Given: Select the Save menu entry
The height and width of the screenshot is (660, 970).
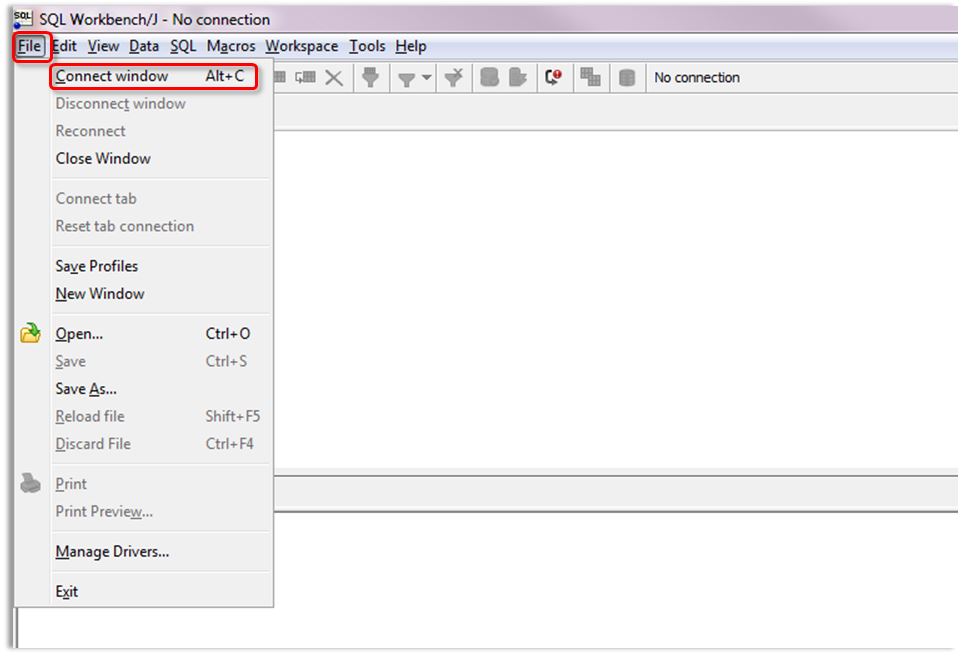Looking at the screenshot, I should point(162,361).
